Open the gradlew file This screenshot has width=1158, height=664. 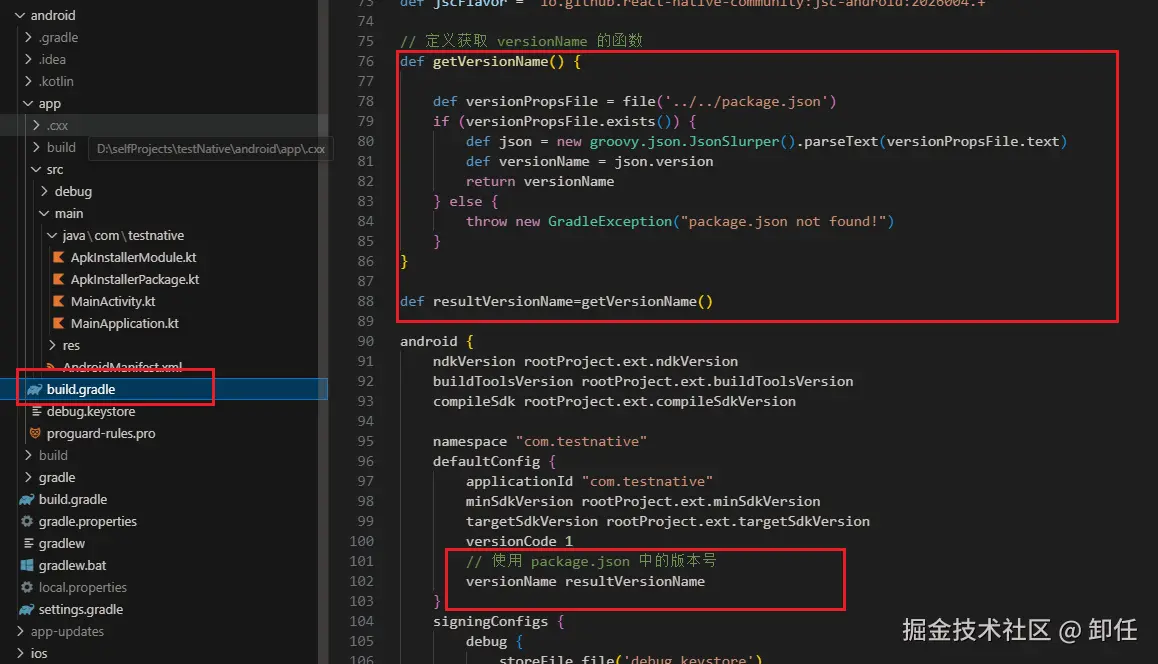click(61, 544)
